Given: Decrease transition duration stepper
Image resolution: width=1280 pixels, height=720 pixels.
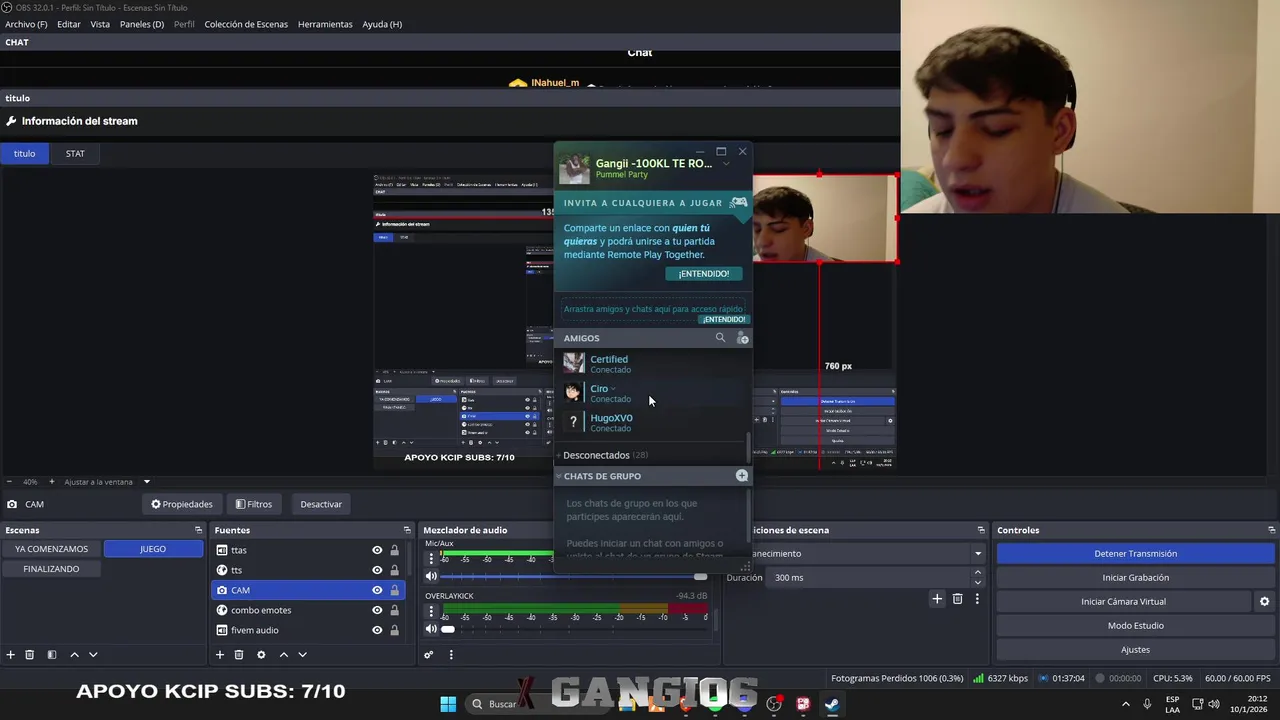Looking at the screenshot, I should [978, 582].
